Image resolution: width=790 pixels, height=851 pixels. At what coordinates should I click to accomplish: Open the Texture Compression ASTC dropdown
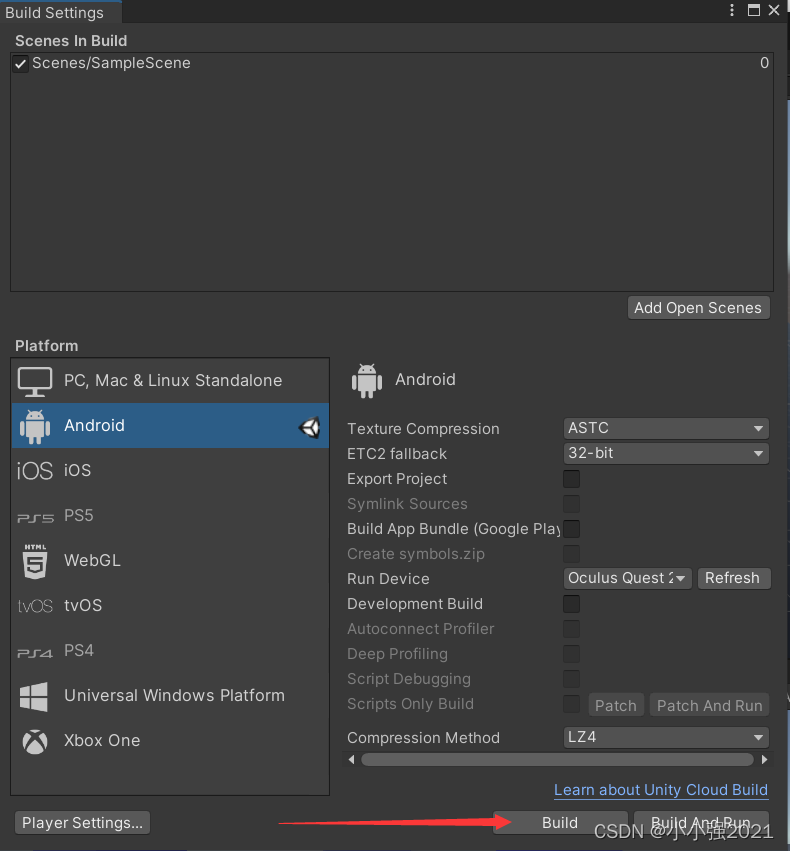pos(666,429)
